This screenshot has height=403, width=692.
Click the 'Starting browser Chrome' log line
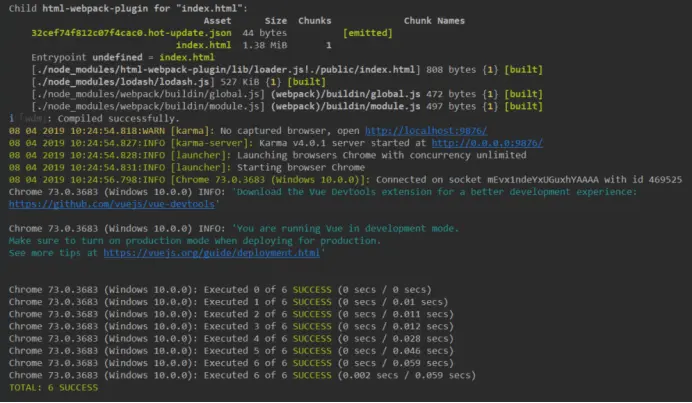(187, 167)
